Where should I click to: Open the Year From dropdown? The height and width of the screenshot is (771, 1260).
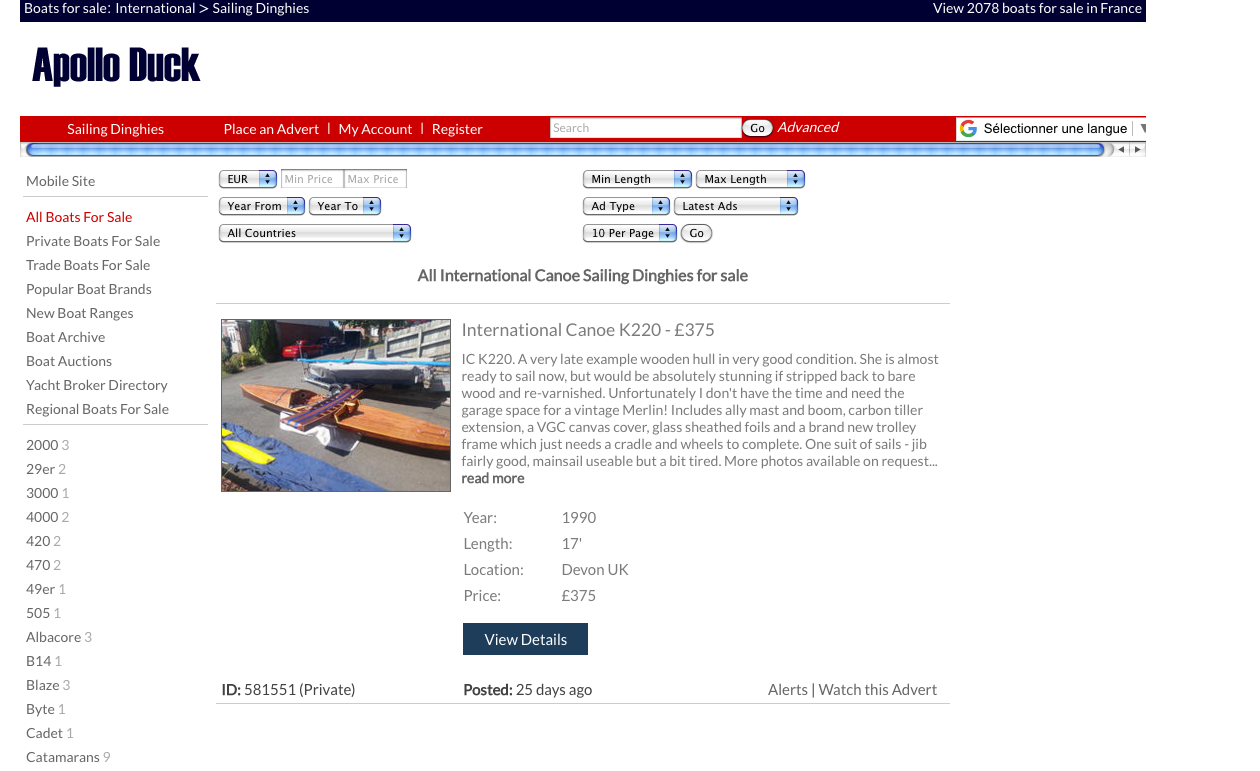[x=262, y=206]
